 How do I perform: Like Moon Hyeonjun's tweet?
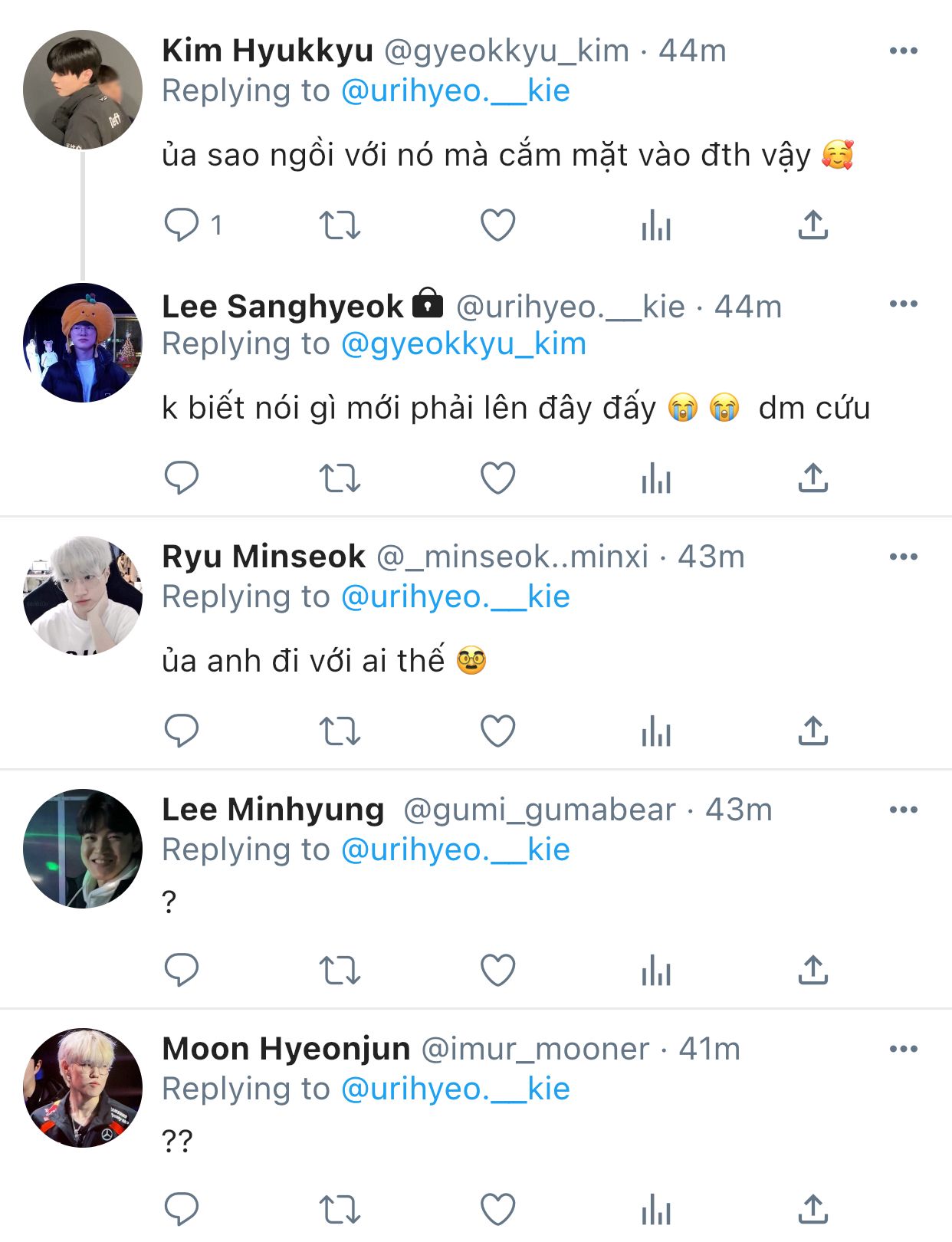[x=497, y=1210]
